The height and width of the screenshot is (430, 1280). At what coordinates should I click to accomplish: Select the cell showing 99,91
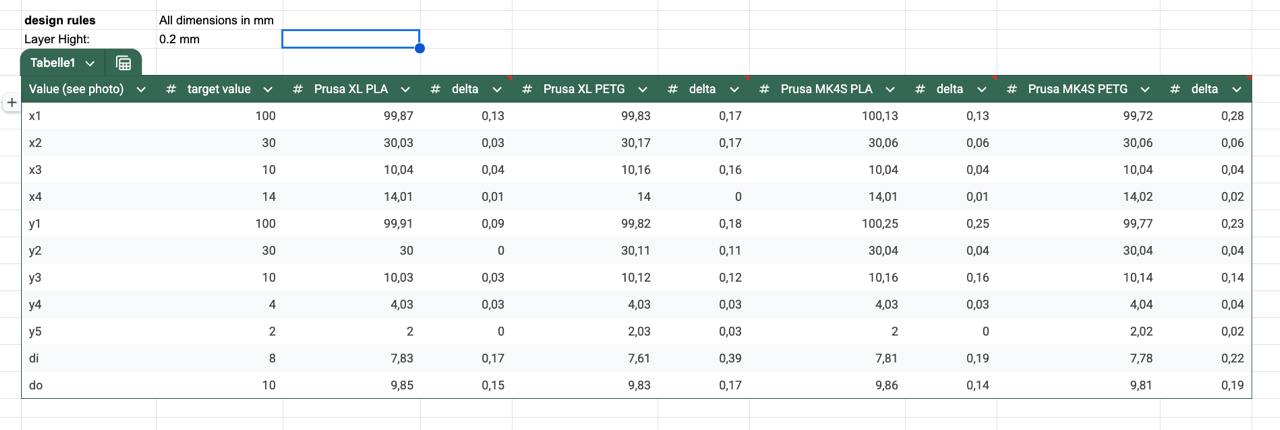click(x=351, y=224)
